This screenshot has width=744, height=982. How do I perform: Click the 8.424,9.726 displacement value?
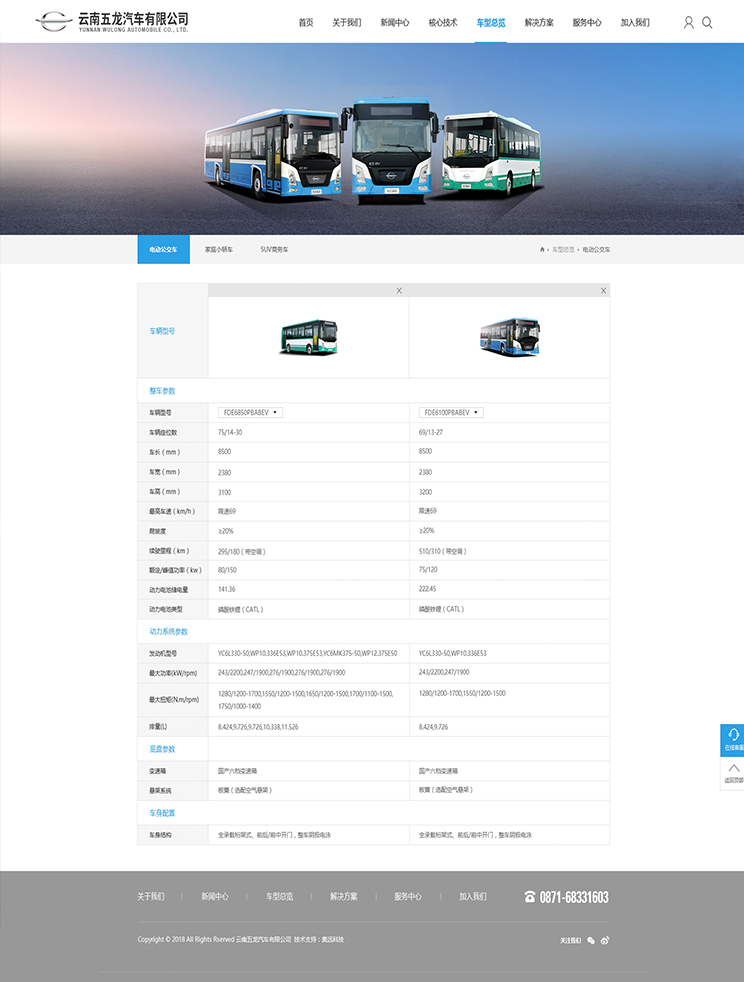[x=433, y=727]
